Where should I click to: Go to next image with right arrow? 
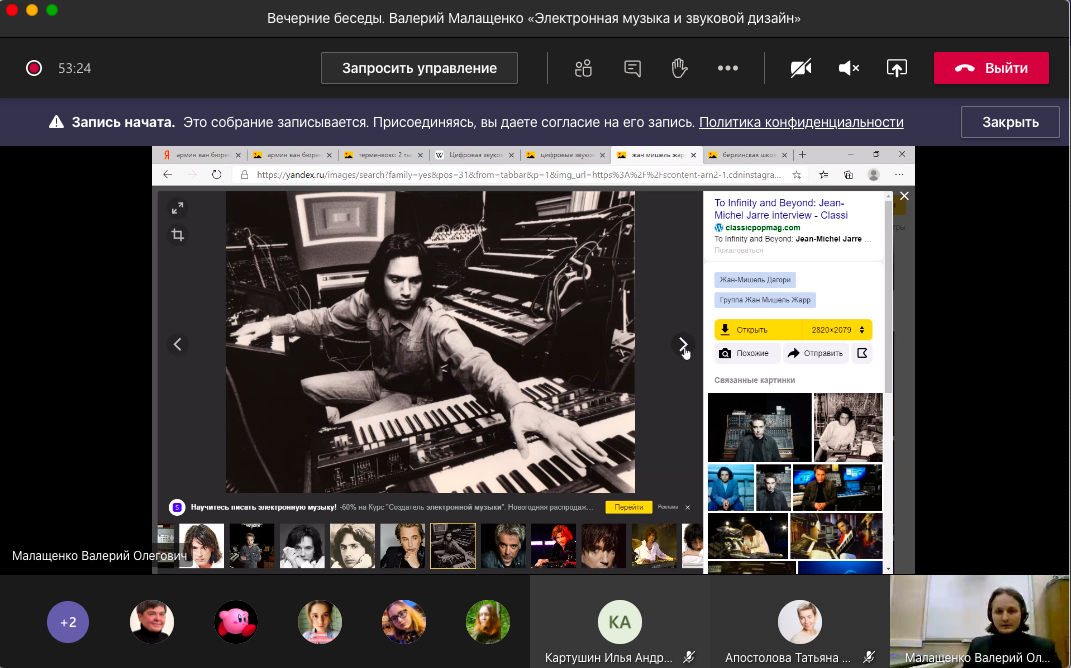click(683, 344)
